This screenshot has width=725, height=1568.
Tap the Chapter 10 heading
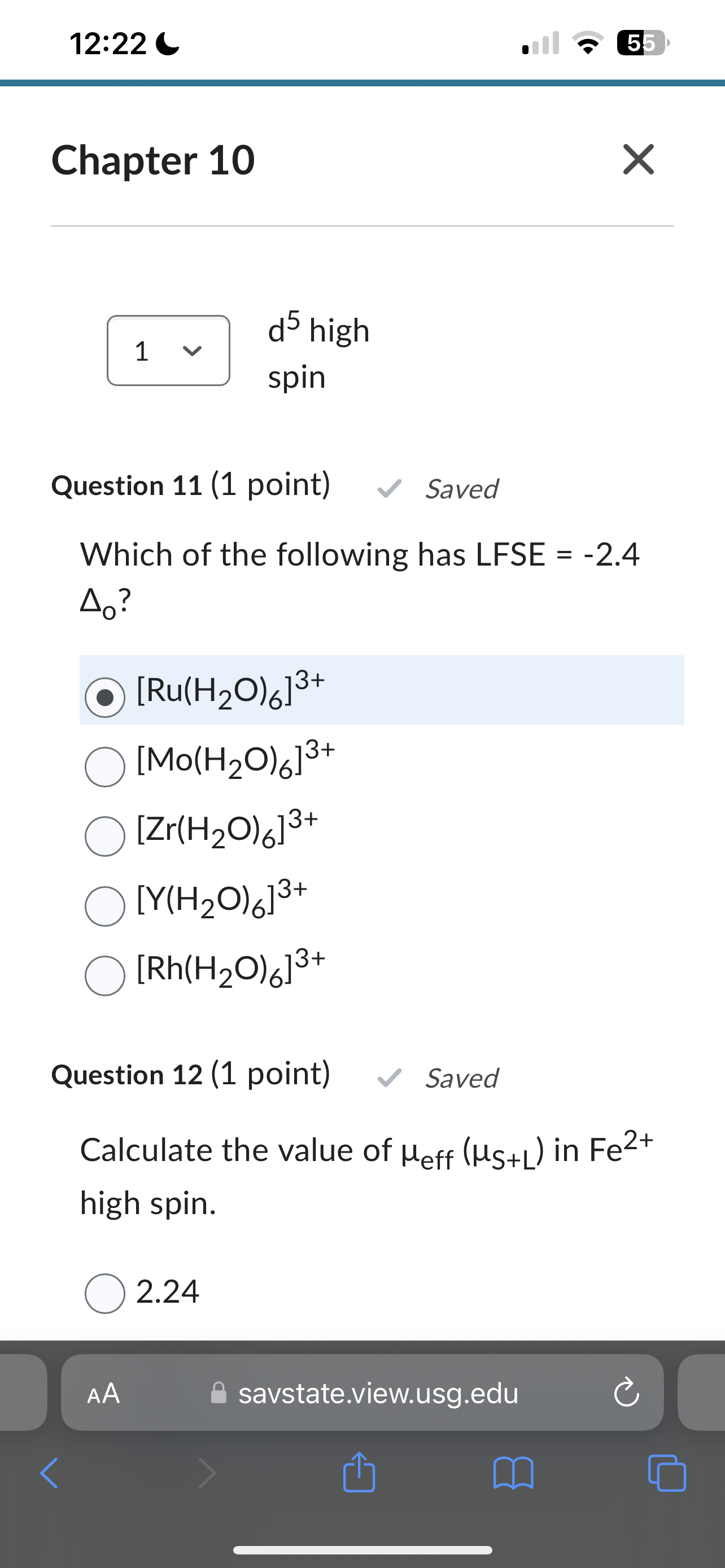[153, 160]
